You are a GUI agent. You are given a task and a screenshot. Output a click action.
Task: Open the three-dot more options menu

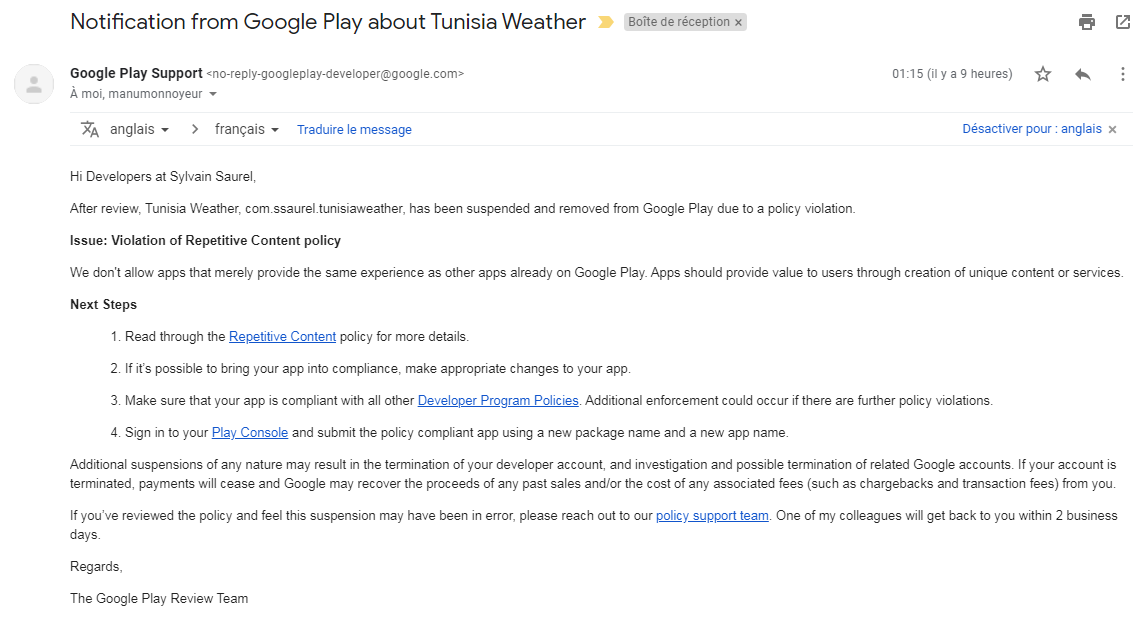pos(1123,74)
